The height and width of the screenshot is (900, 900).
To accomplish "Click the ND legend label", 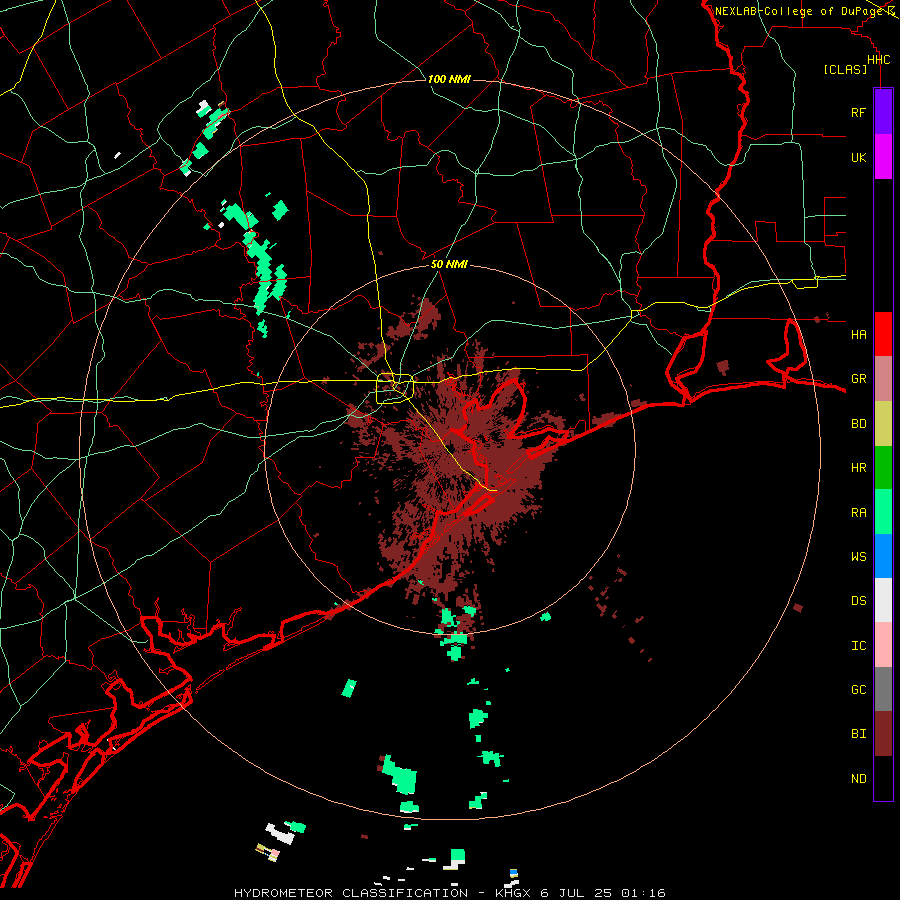I will click(x=858, y=779).
